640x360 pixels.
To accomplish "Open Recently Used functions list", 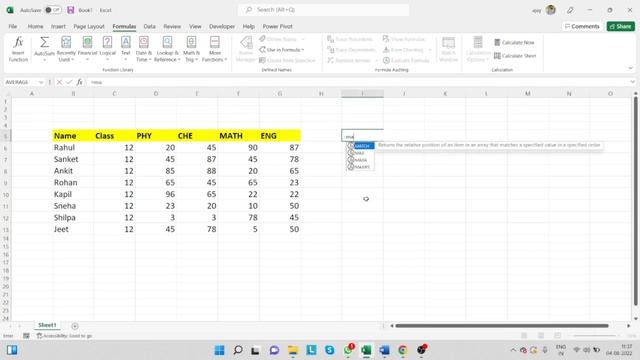I will point(66,49).
